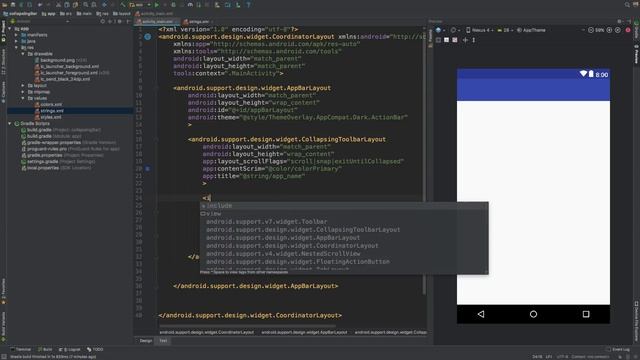This screenshot has height=360, width=640.
Task: Click the blue Help question mark icon
Action: click(x=248, y=5)
